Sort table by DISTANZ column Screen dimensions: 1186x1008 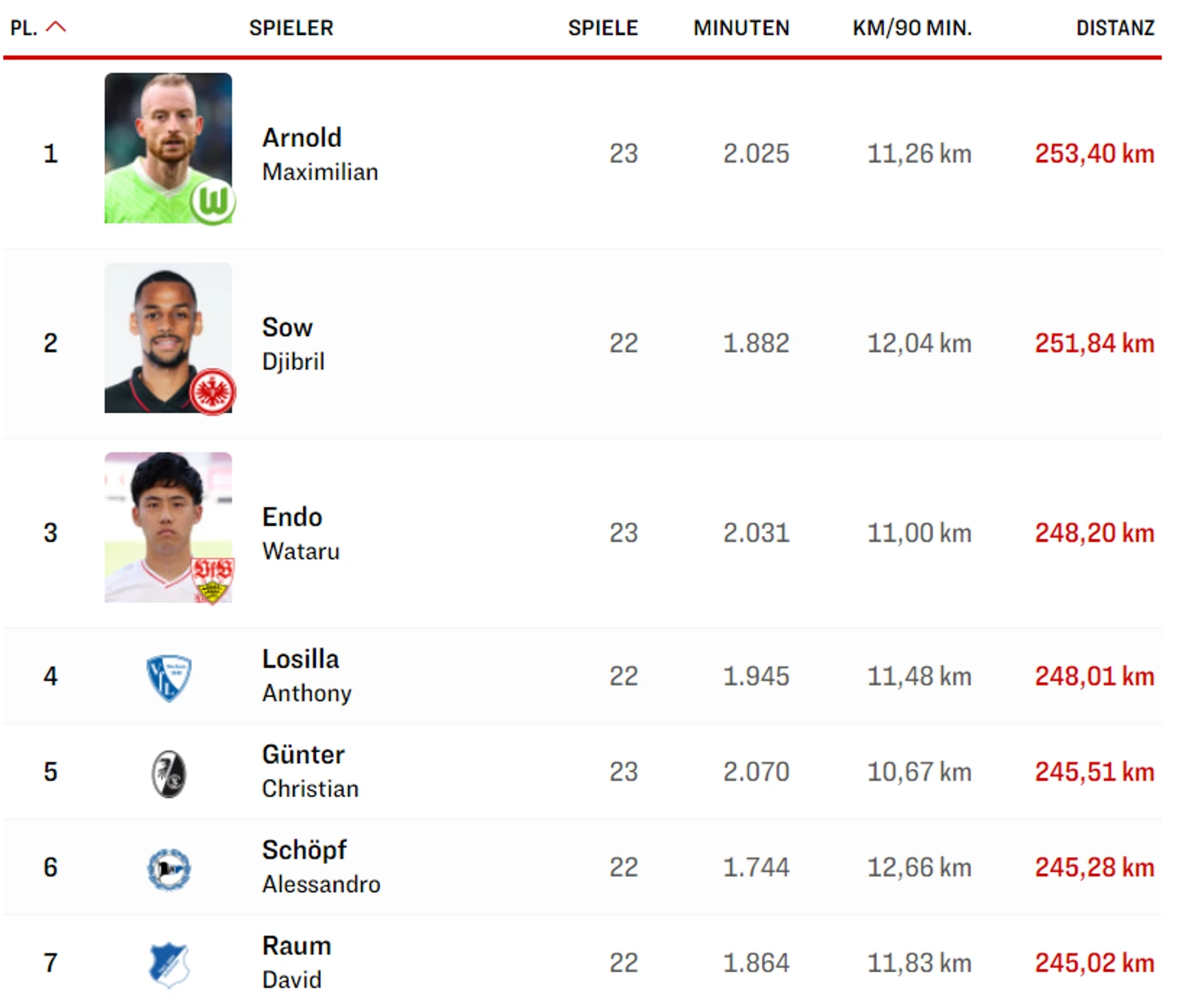(x=1115, y=28)
